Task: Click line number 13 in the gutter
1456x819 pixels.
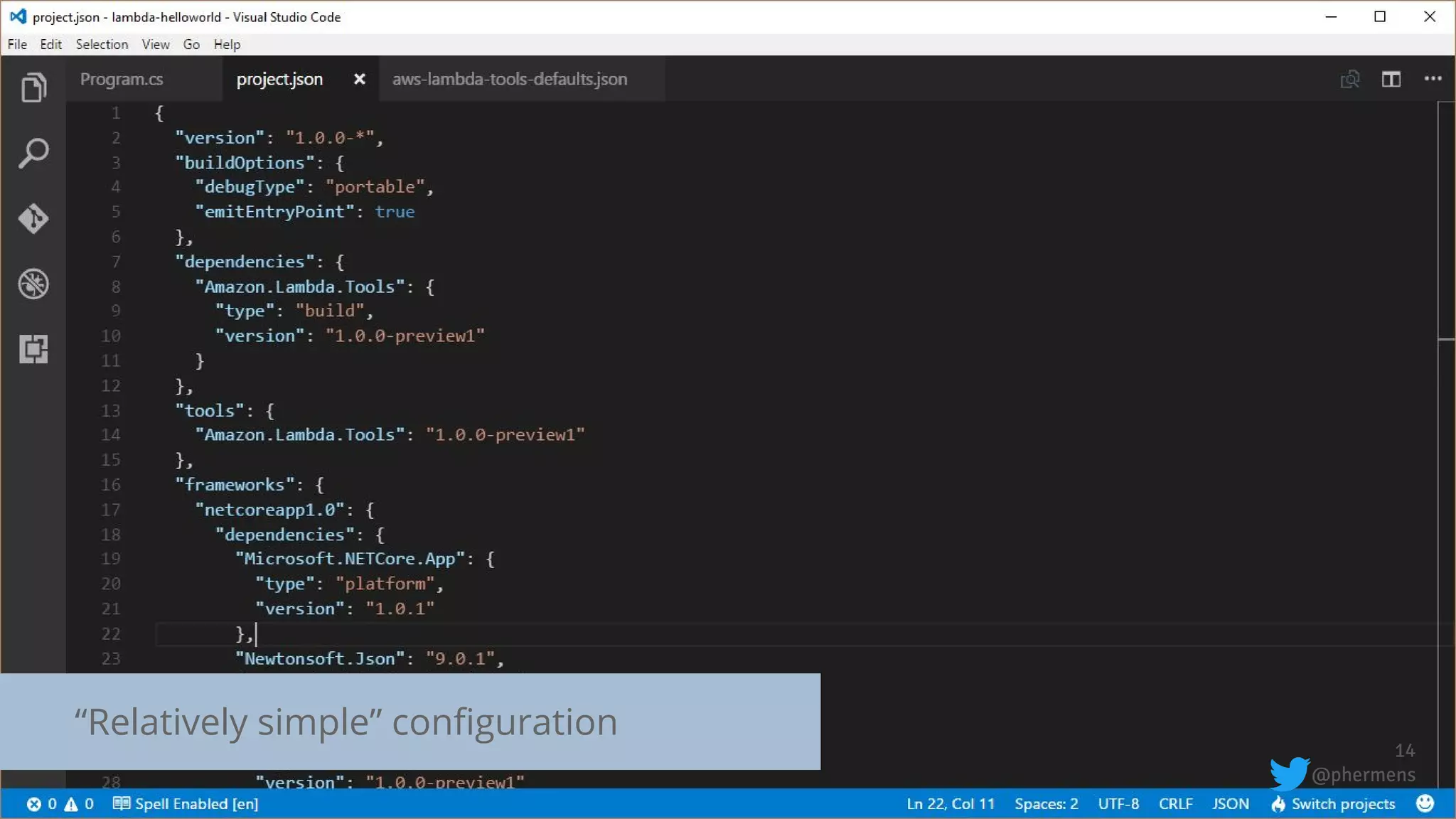Action: 110,410
